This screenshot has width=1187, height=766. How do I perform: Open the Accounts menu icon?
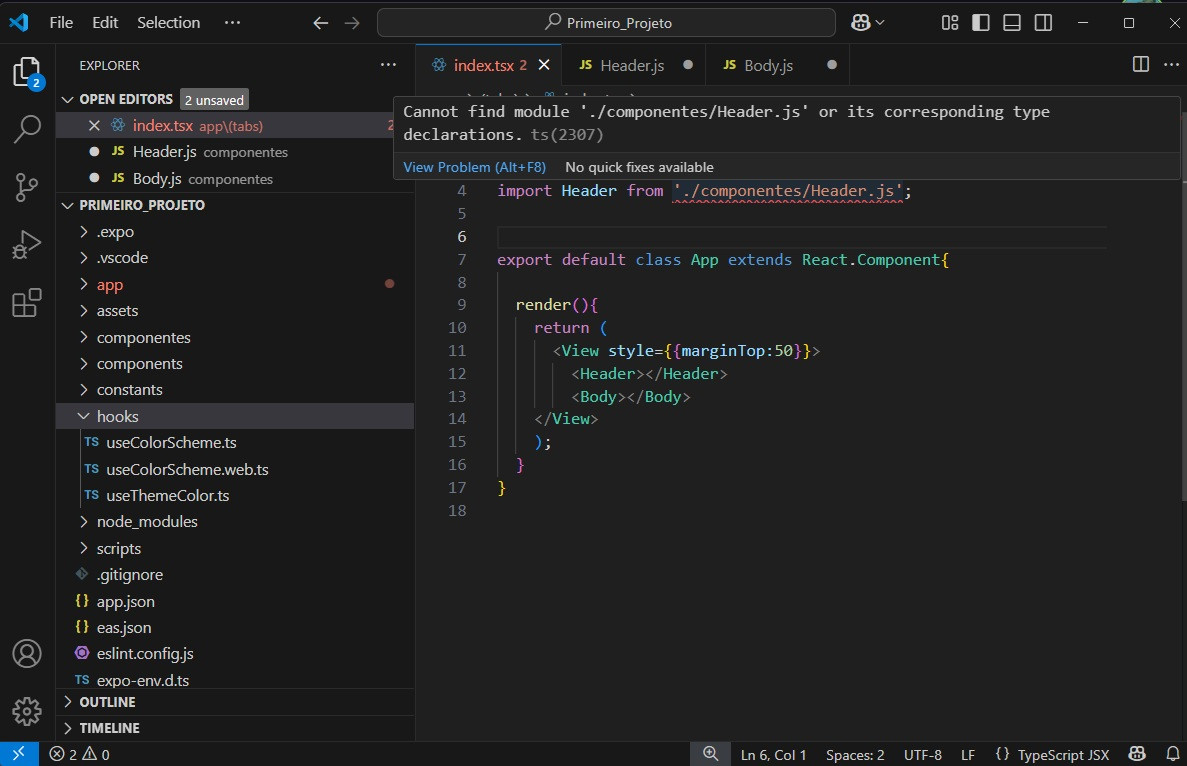pos(27,653)
